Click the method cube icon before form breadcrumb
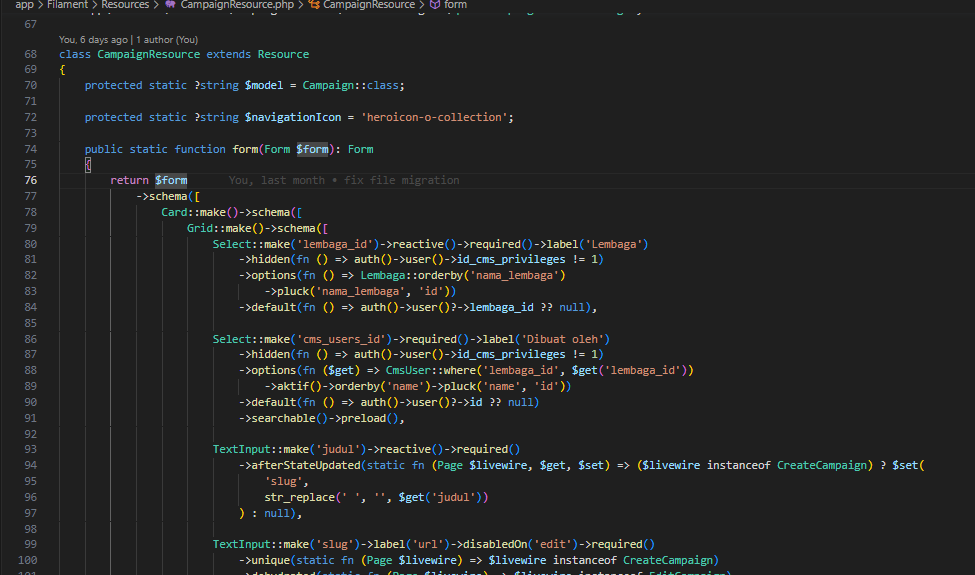 pyautogui.click(x=435, y=4)
